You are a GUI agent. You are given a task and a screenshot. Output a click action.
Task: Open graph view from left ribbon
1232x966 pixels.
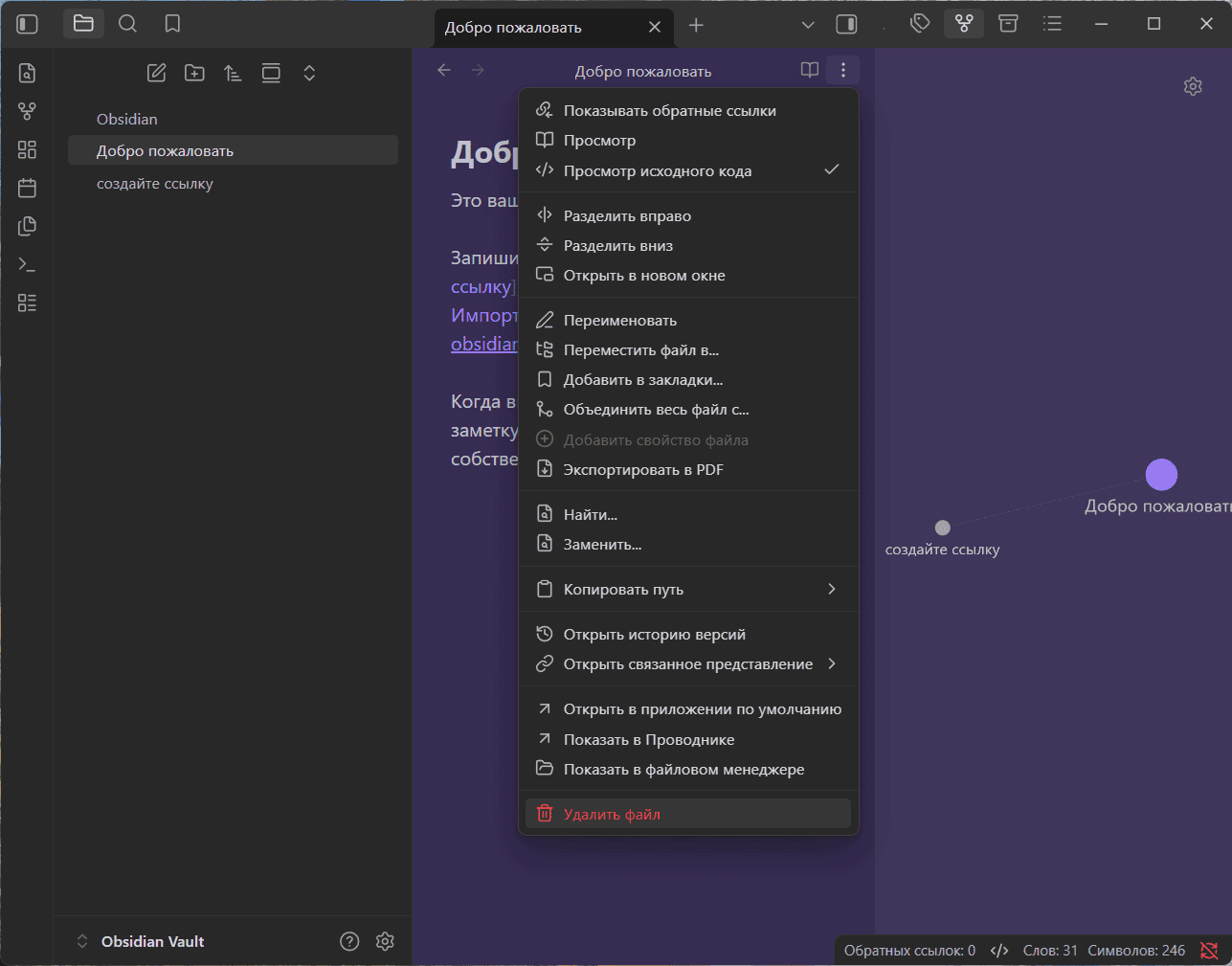tap(27, 111)
